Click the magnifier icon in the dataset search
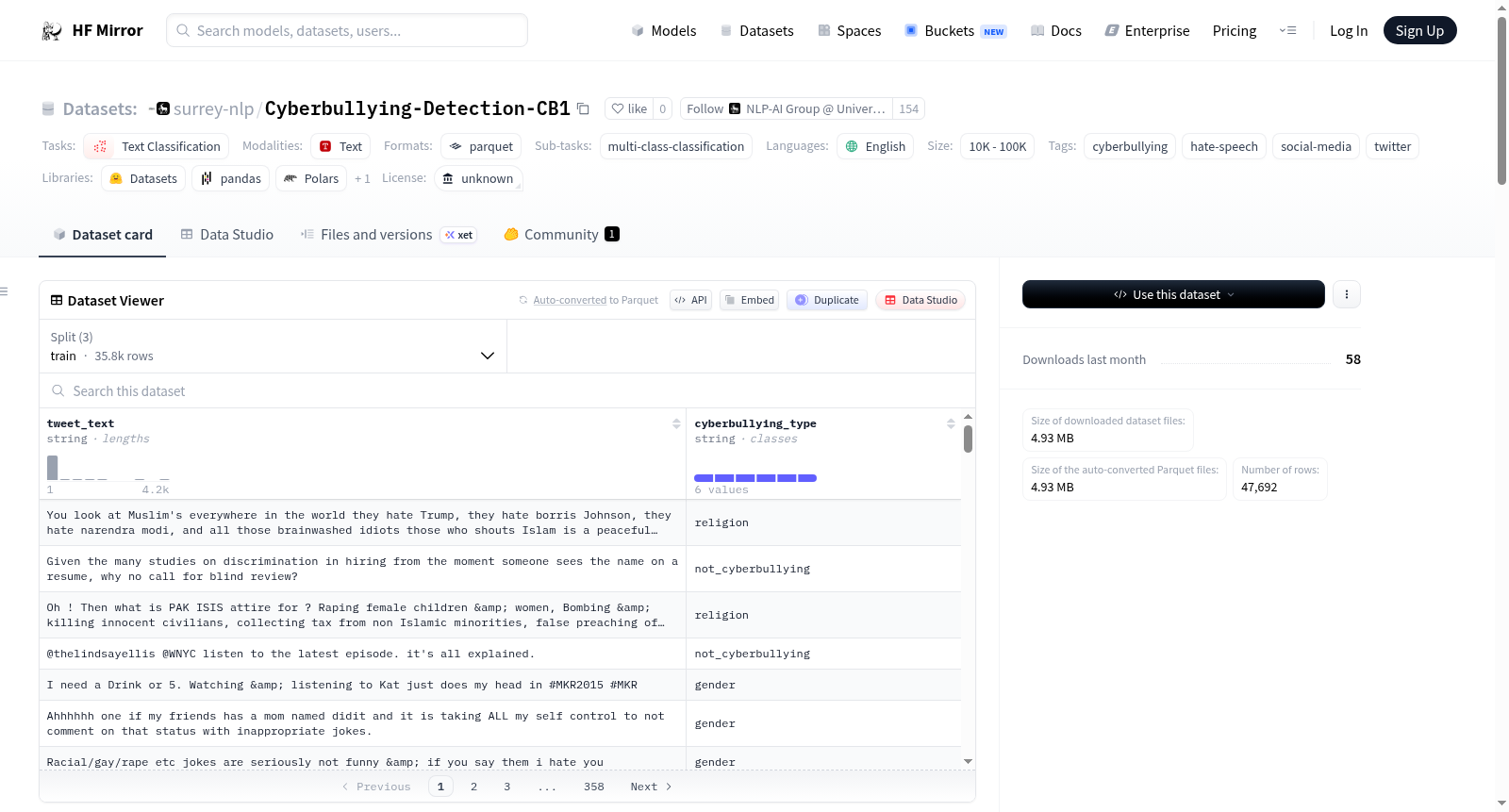The width and height of the screenshot is (1509, 812). [58, 390]
